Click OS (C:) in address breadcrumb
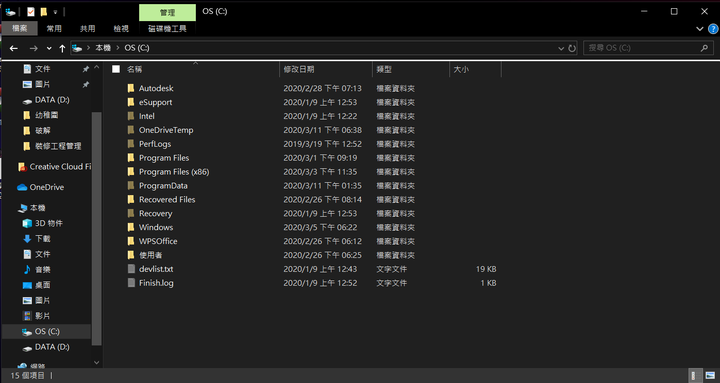720x383 pixels. point(136,48)
